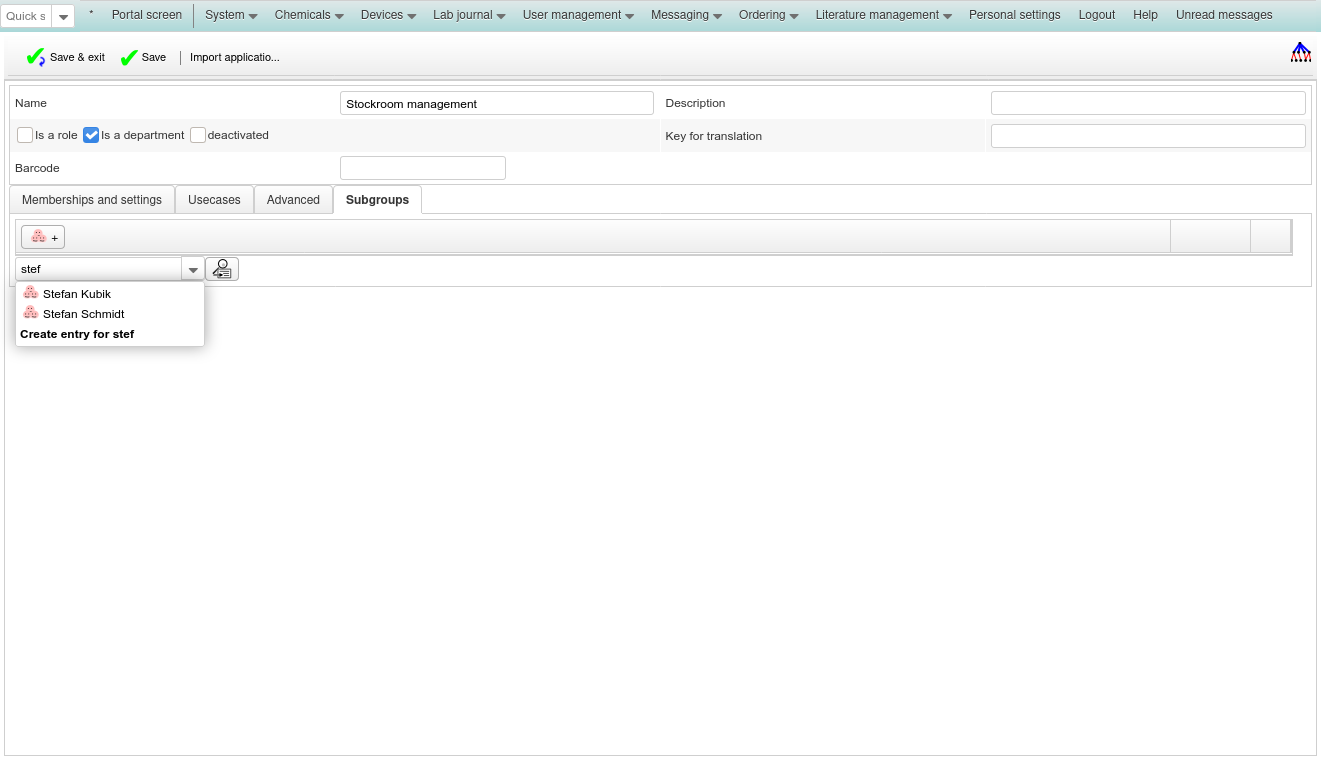1321x760 pixels.
Task: Click the Logout link
Action: 1097,15
